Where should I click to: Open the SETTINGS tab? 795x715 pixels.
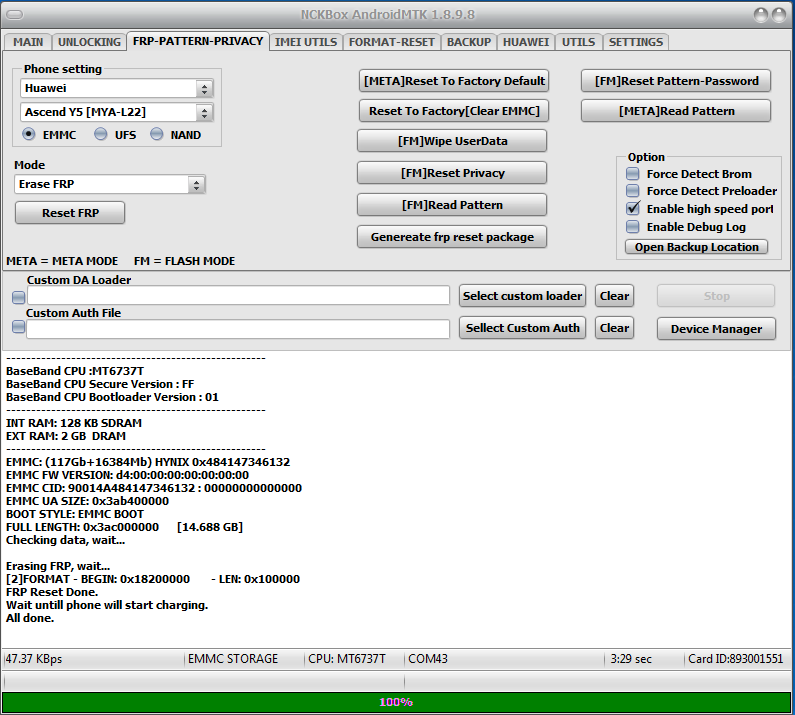tap(636, 42)
